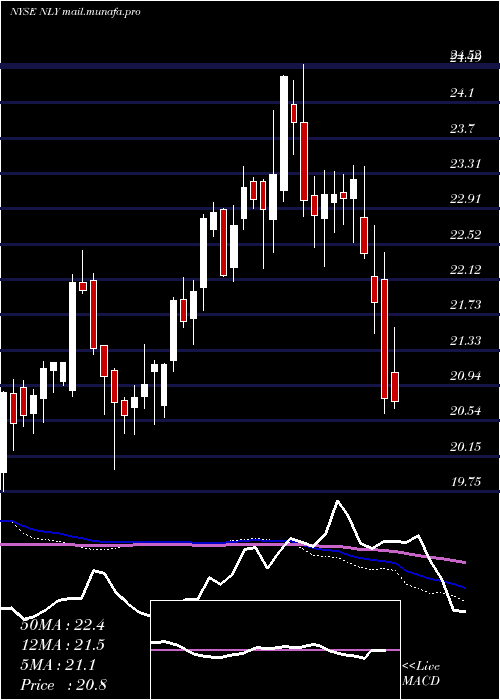Select the 23.7 price axis label

[464, 129]
